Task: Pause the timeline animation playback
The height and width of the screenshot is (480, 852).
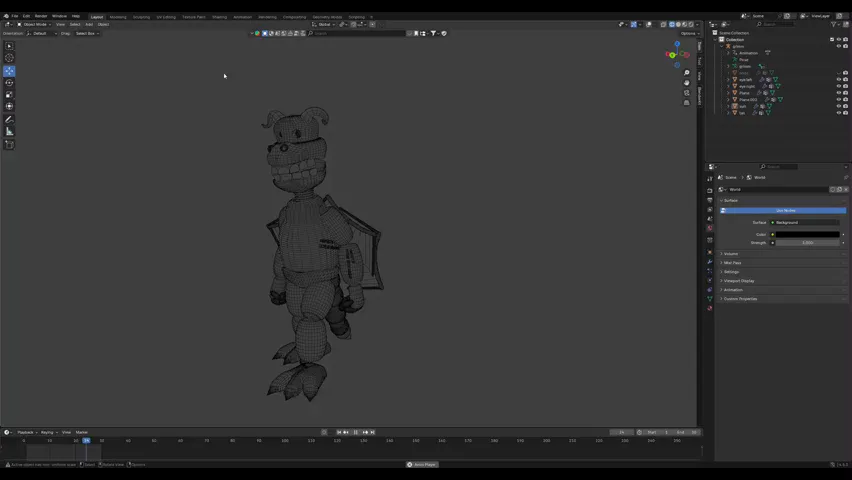Action: click(x=355, y=433)
